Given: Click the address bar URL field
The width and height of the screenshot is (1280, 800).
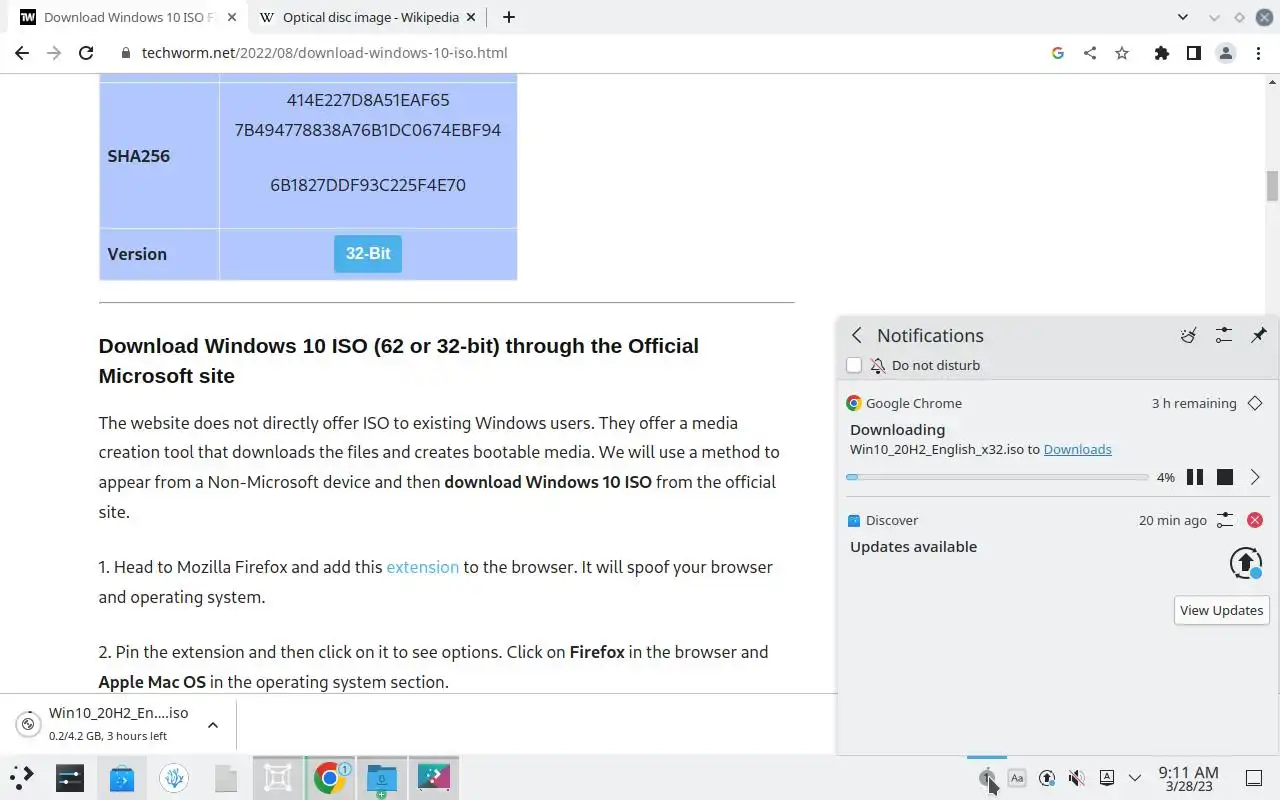Looking at the screenshot, I should [582, 53].
